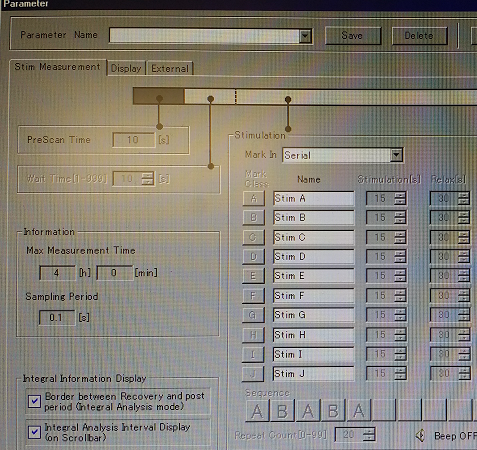Select the Mark Class A button
Image resolution: width=477 pixels, height=450 pixels.
point(254,198)
